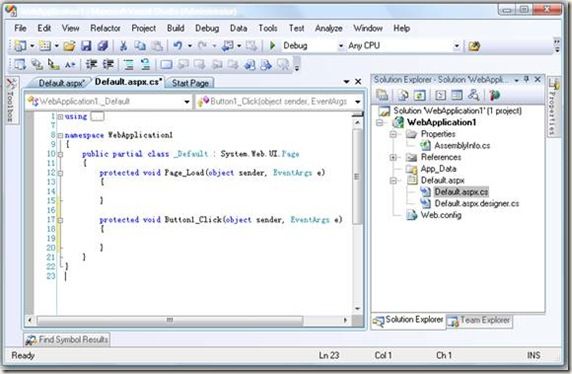This screenshot has width=572, height=374.
Task: Open the Debug configuration dropdown
Action: click(341, 46)
